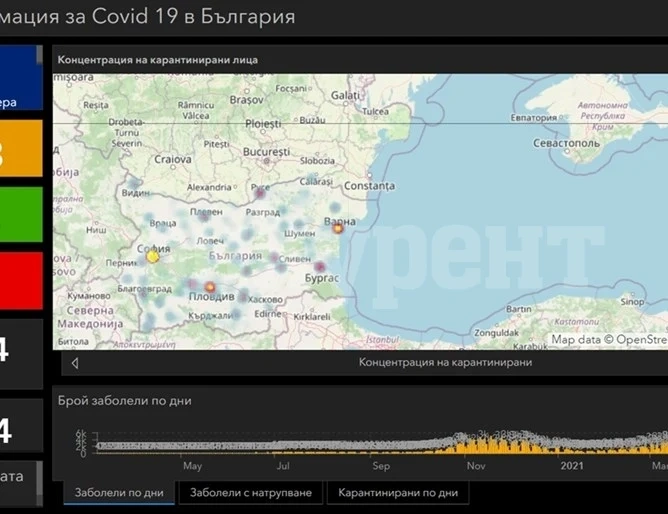Click the 'Плевен' label on the map
This screenshot has width=668, height=514.
point(206,212)
